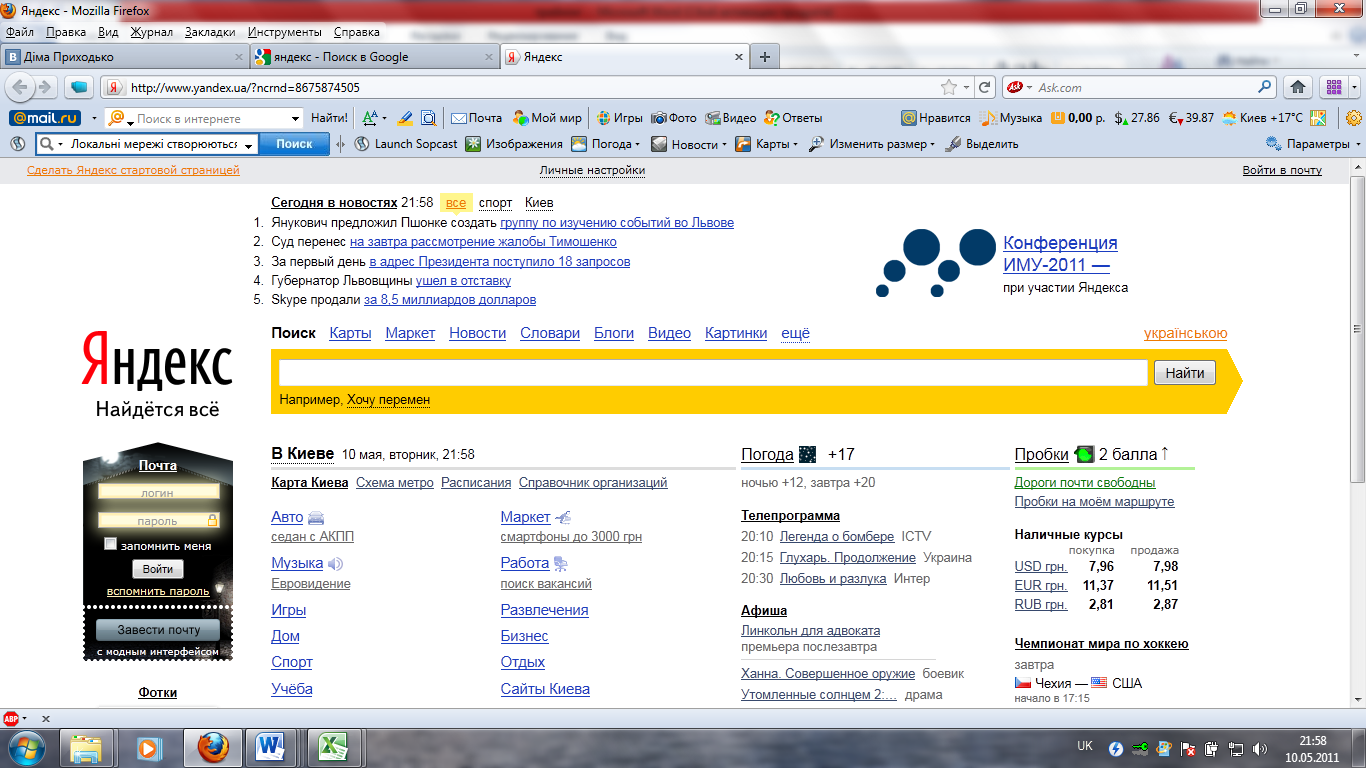The height and width of the screenshot is (768, 1366).
Task: Open the map icon in Mail.ru toolbar
Action: pyautogui.click(x=1318, y=118)
